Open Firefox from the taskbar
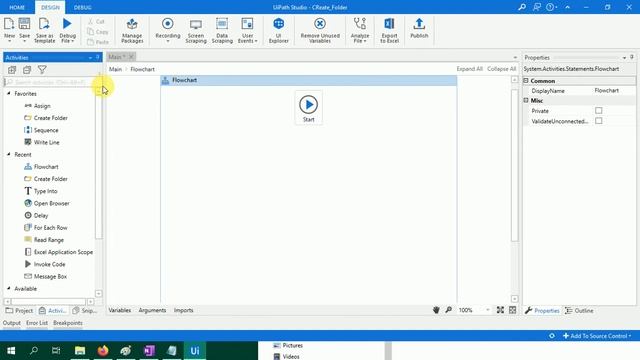This screenshot has height=360, width=640. pyautogui.click(x=103, y=351)
